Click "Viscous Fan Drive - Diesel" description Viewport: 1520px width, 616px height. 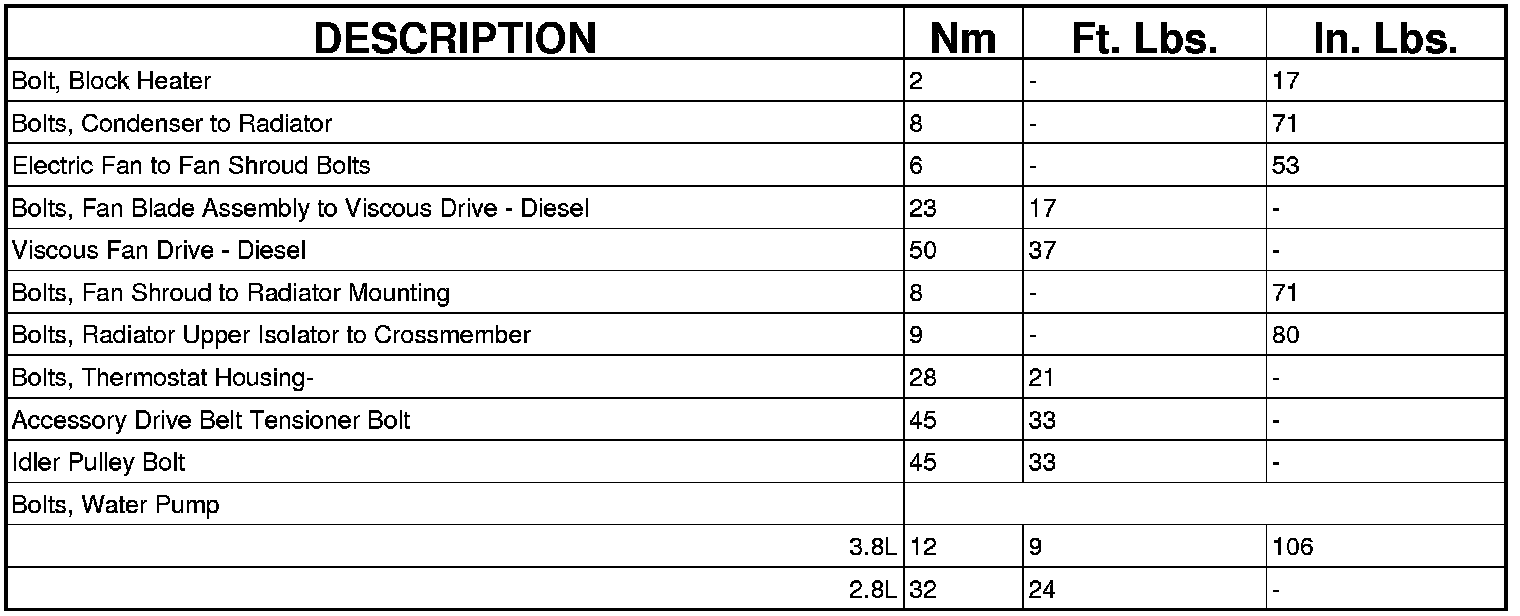tap(159, 251)
